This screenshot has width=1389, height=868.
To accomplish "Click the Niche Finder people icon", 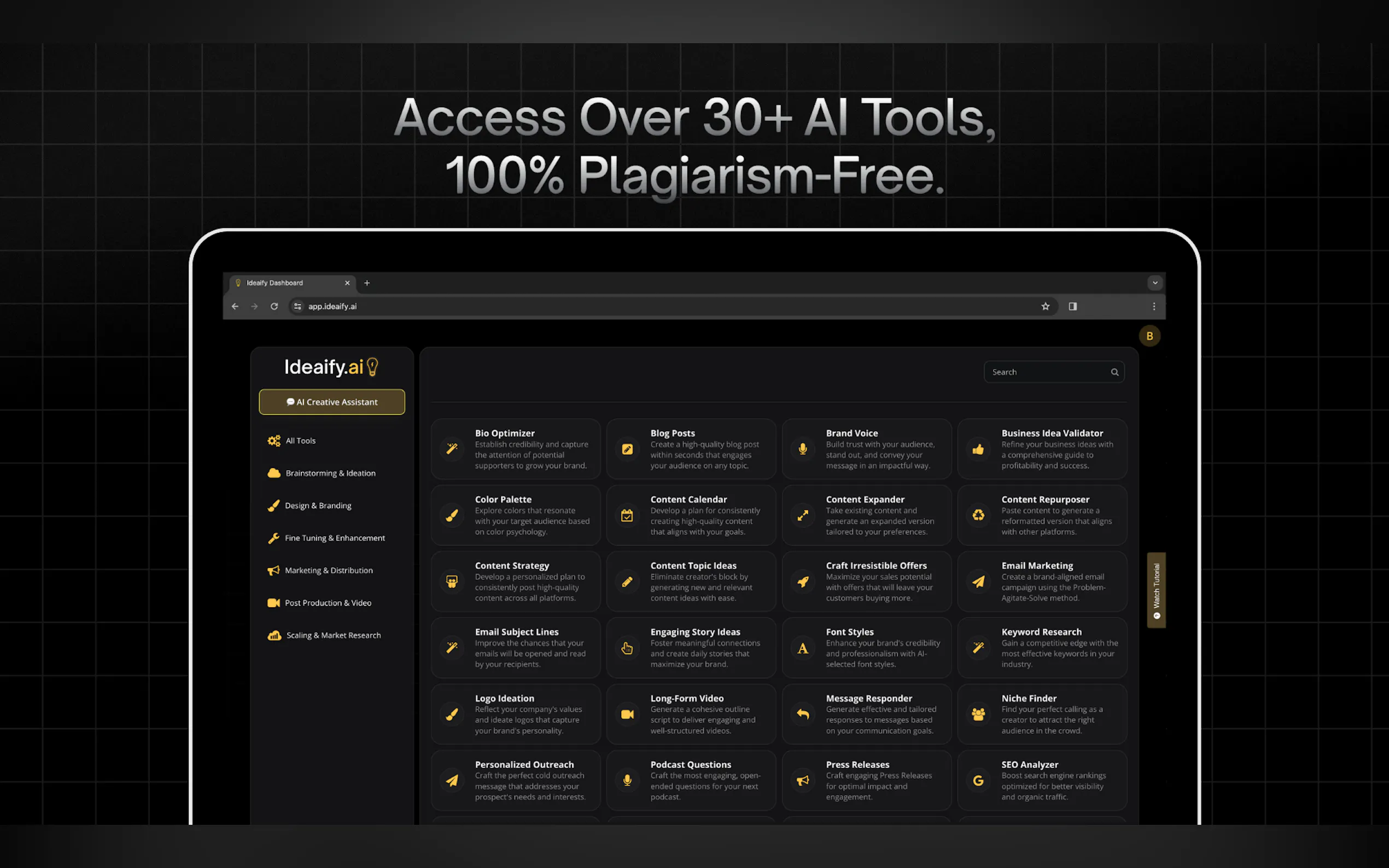I will click(x=978, y=714).
